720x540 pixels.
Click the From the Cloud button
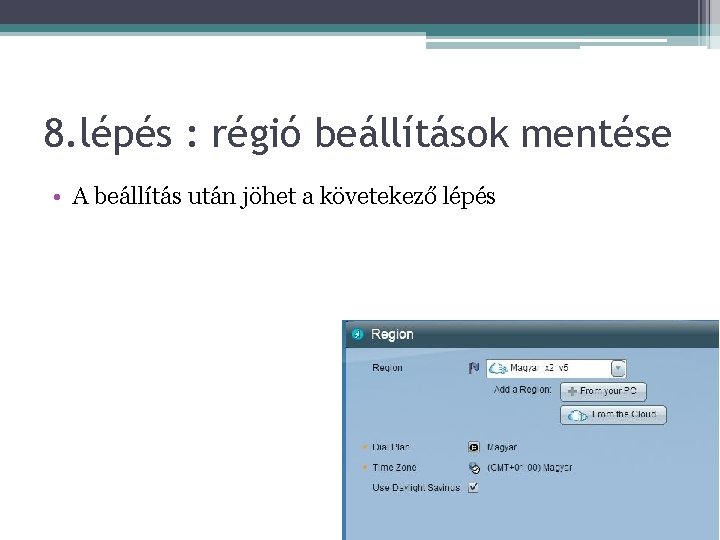[x=613, y=415]
